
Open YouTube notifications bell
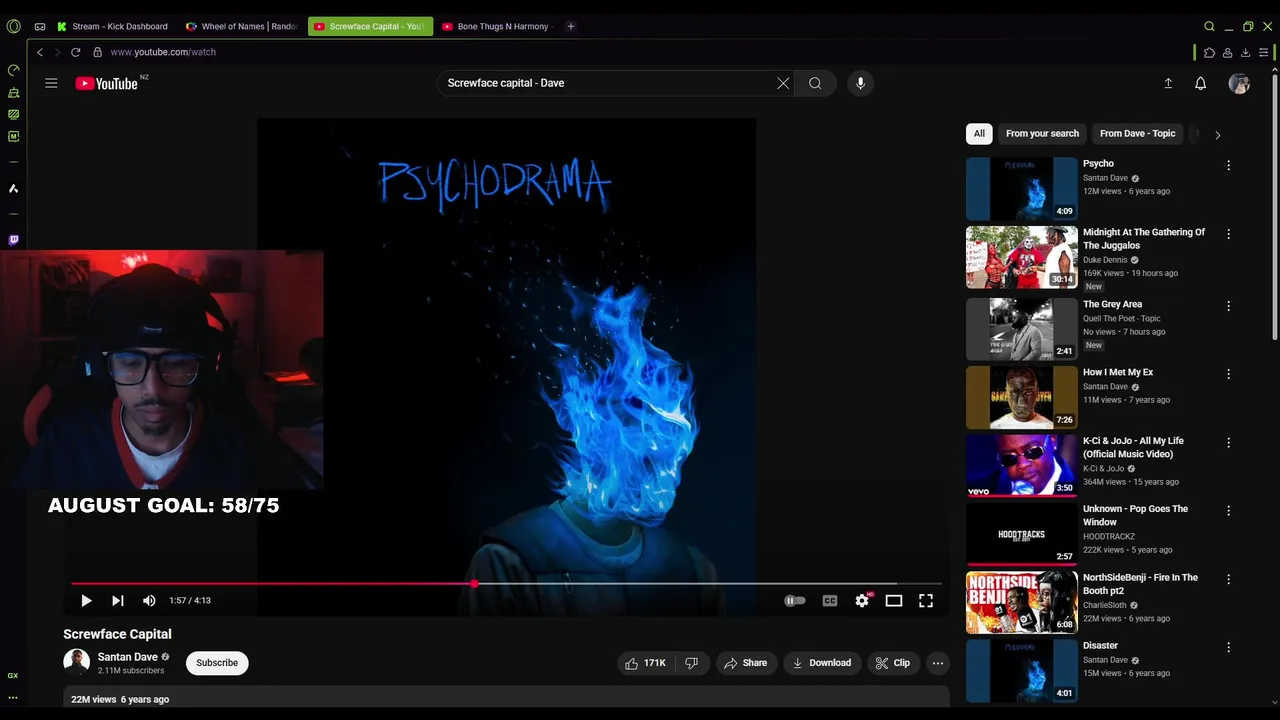tap(1201, 84)
